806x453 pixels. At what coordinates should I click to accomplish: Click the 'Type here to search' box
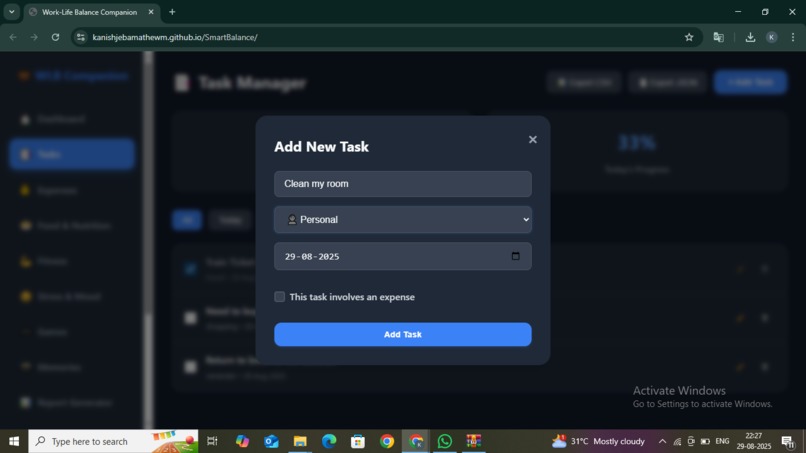[113, 441]
